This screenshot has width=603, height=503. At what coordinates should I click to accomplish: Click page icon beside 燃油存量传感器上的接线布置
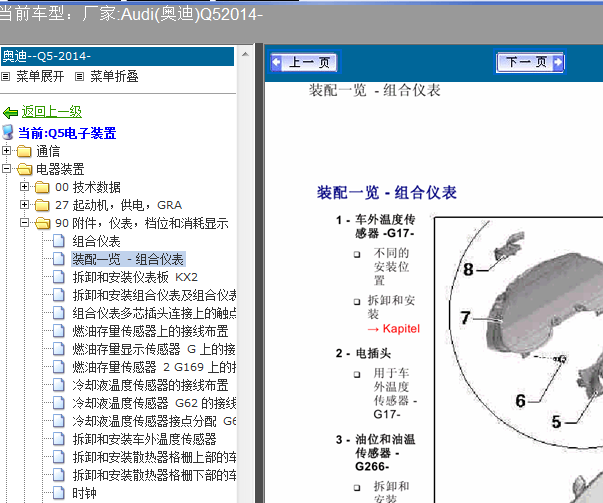tap(58, 331)
